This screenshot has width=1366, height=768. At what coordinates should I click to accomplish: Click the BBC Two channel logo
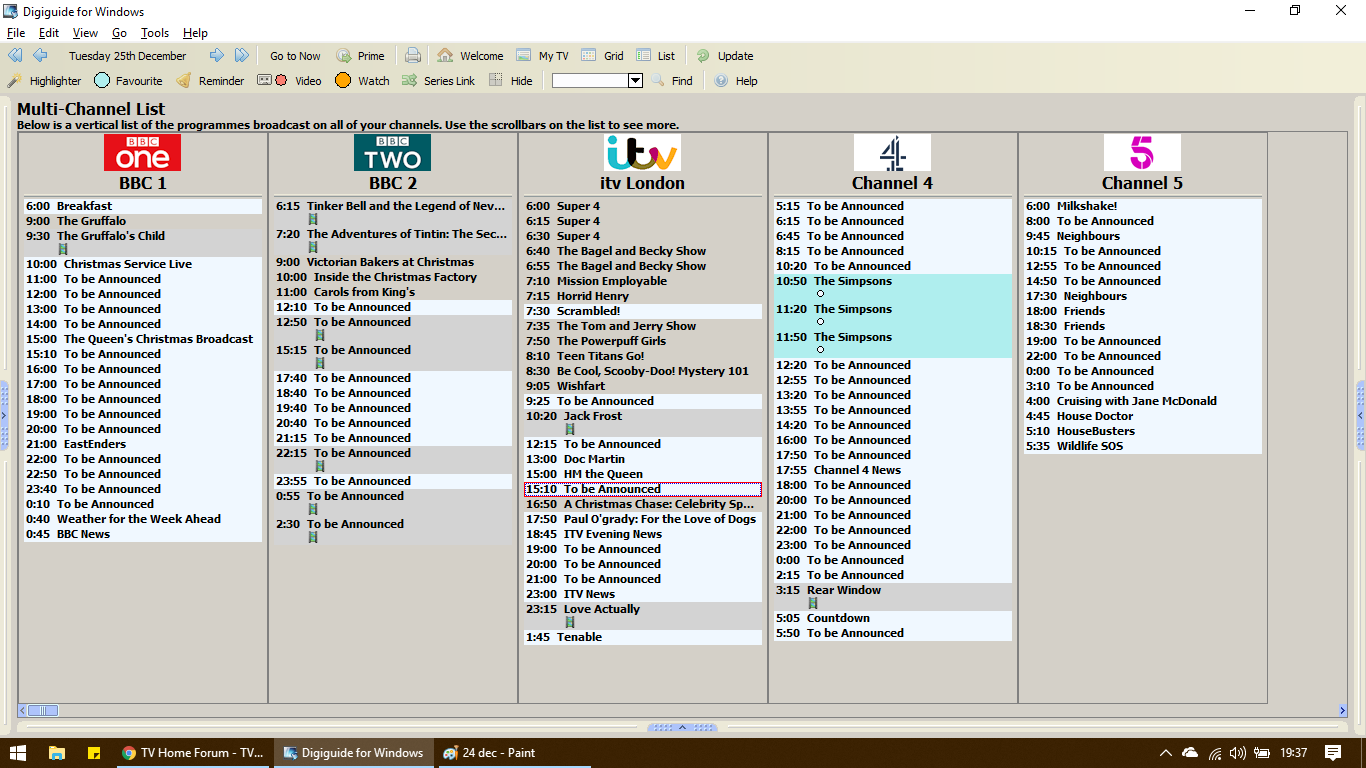(x=393, y=152)
